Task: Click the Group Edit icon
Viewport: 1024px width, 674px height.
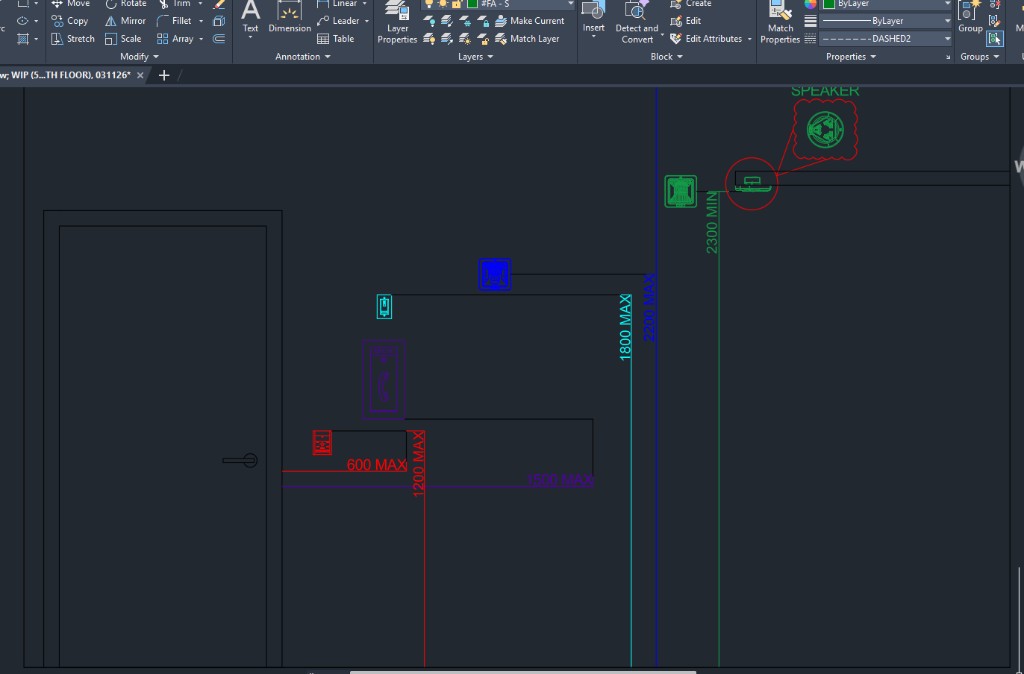Action: pyautogui.click(x=995, y=21)
